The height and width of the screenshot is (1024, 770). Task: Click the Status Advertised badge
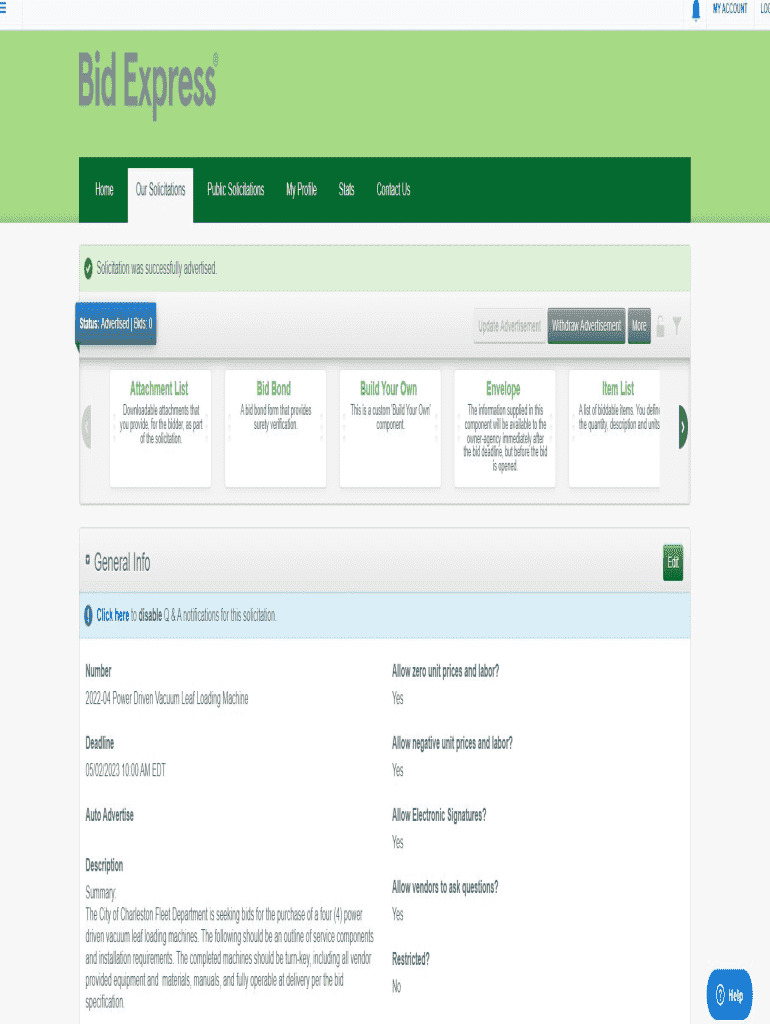tap(116, 323)
